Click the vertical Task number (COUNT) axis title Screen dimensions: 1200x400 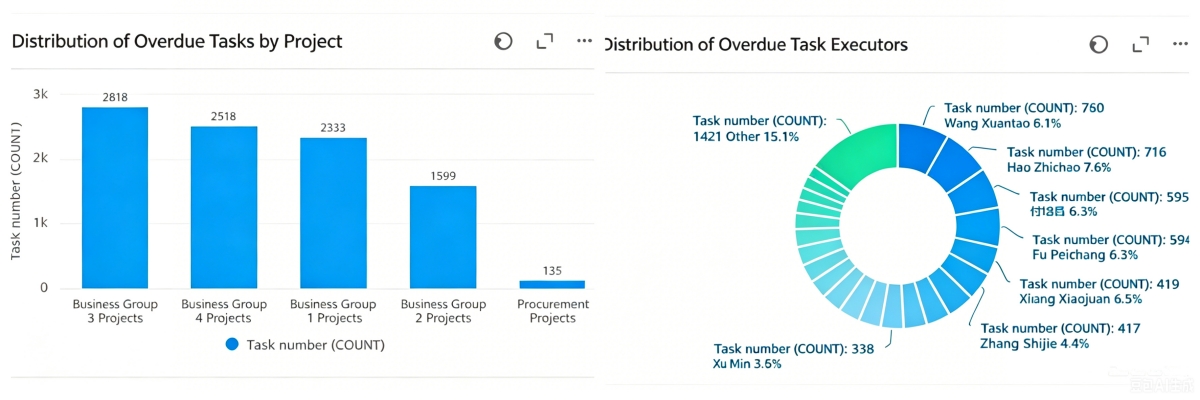(x=16, y=190)
